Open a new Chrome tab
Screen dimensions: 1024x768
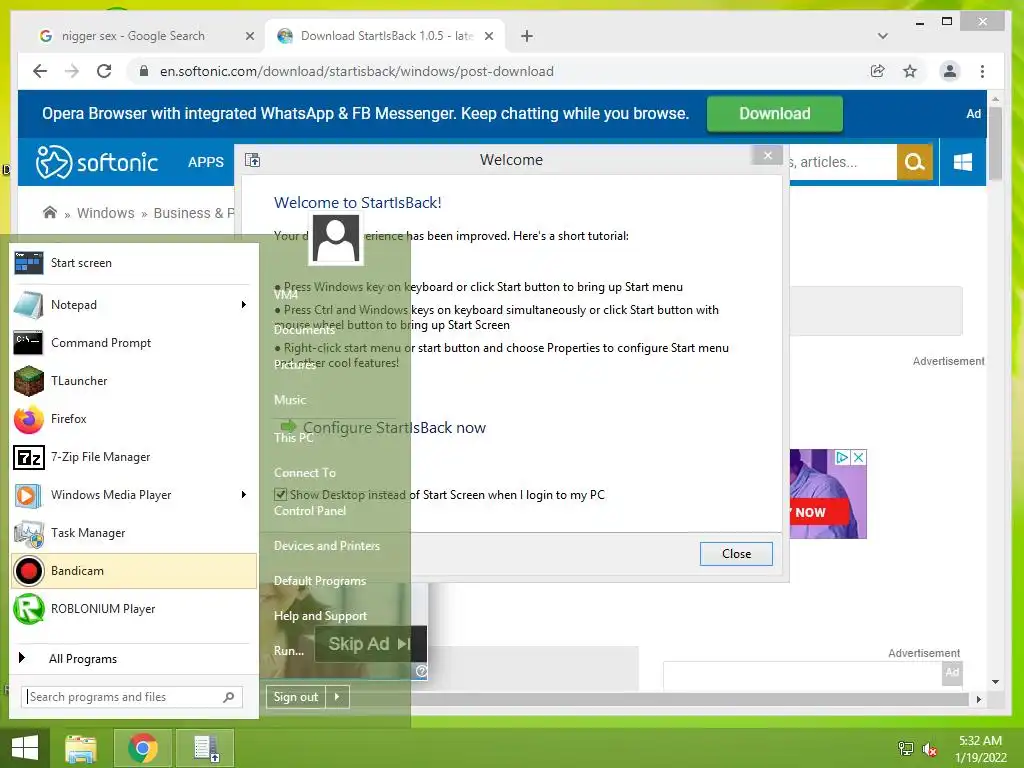[x=527, y=36]
